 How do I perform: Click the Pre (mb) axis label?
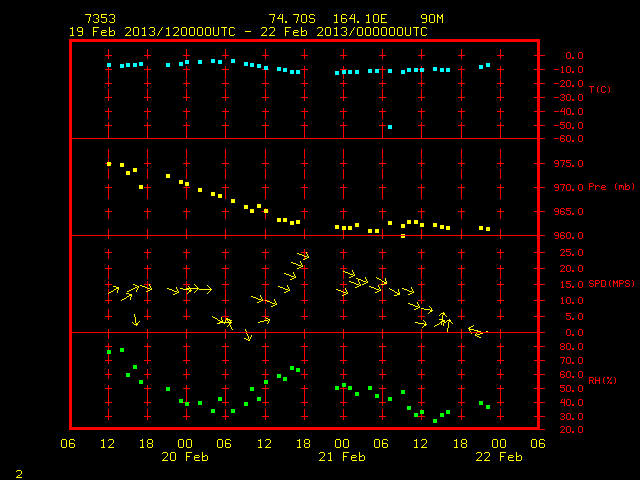[x=611, y=187]
